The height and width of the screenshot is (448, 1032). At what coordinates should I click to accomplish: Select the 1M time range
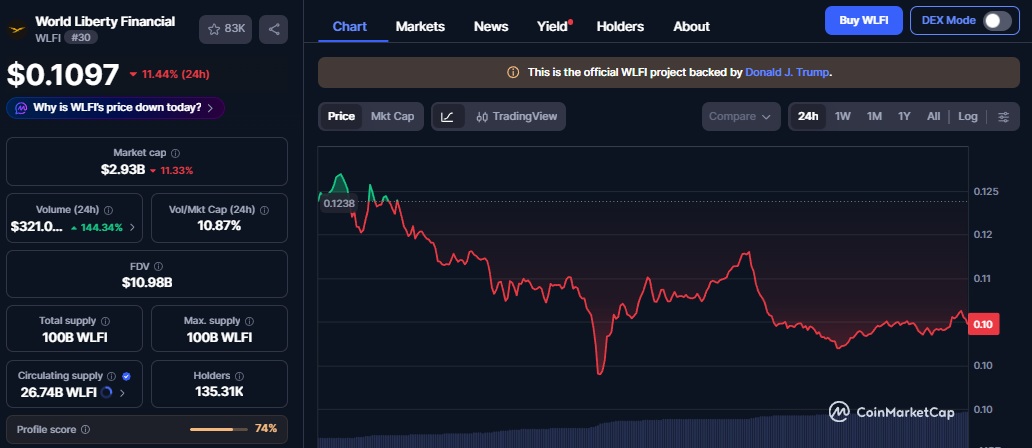click(874, 116)
